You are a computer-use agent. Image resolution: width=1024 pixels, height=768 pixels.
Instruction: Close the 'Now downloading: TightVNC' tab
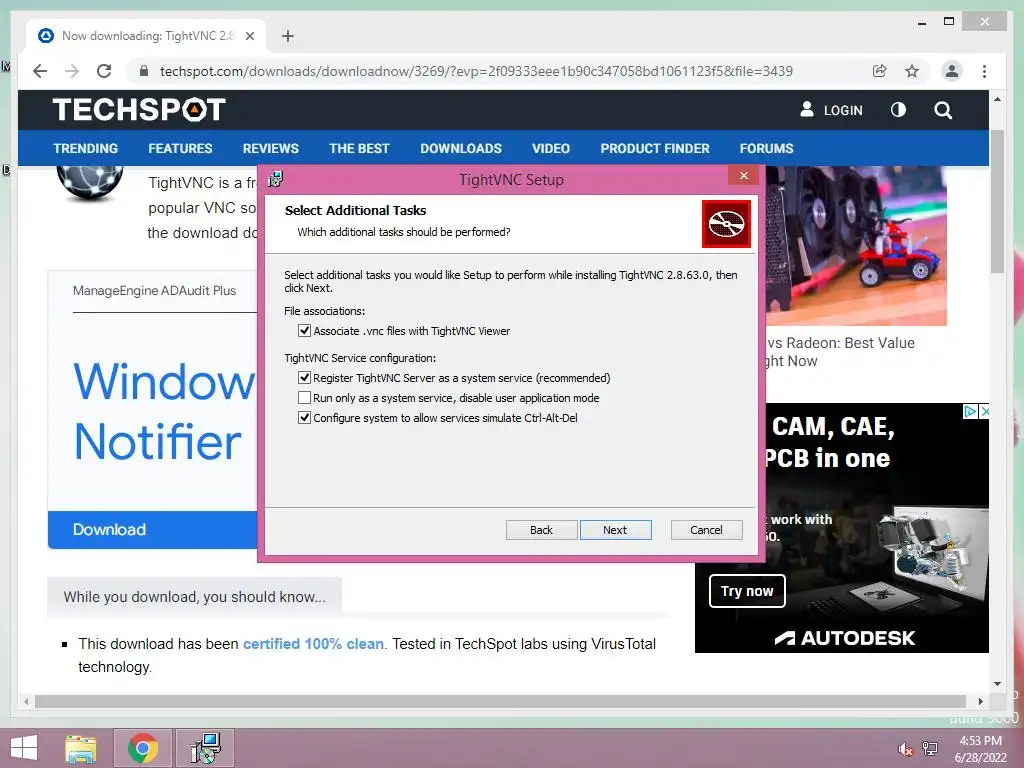pos(249,36)
